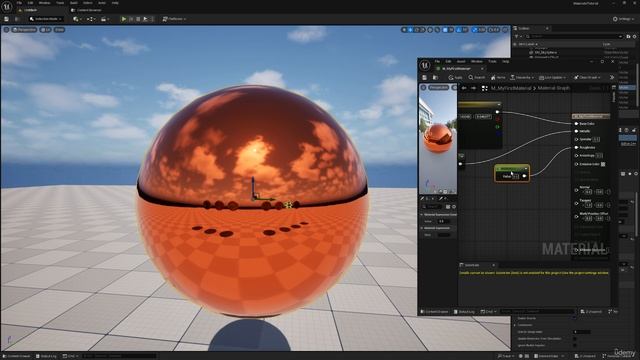Click the Perspective button in main viewport
640x360 pixels.
(24, 30)
